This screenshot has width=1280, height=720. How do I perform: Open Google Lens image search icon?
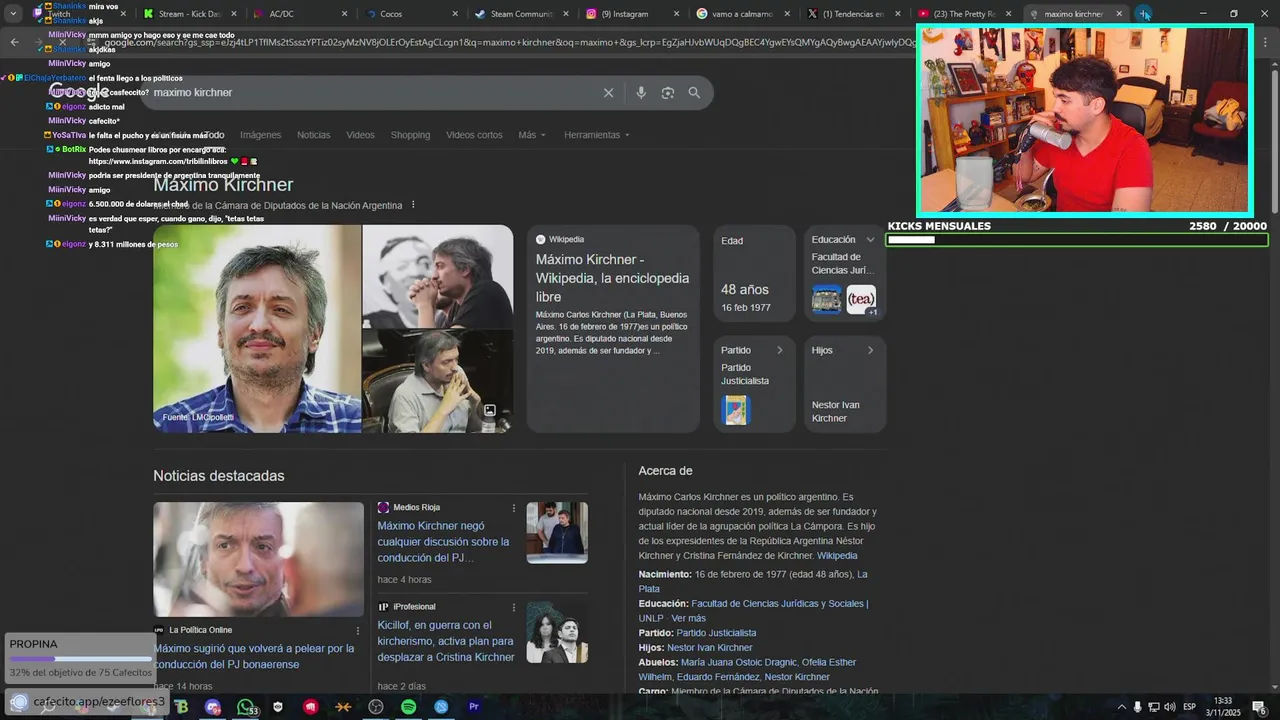[668, 93]
